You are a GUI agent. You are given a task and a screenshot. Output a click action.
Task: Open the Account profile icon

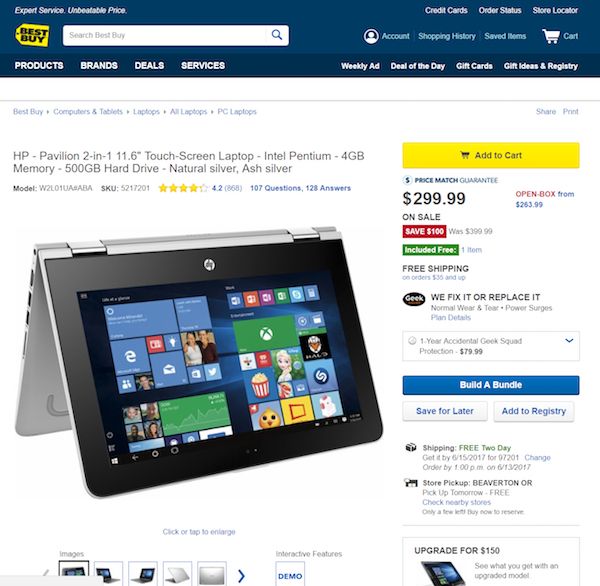[371, 36]
